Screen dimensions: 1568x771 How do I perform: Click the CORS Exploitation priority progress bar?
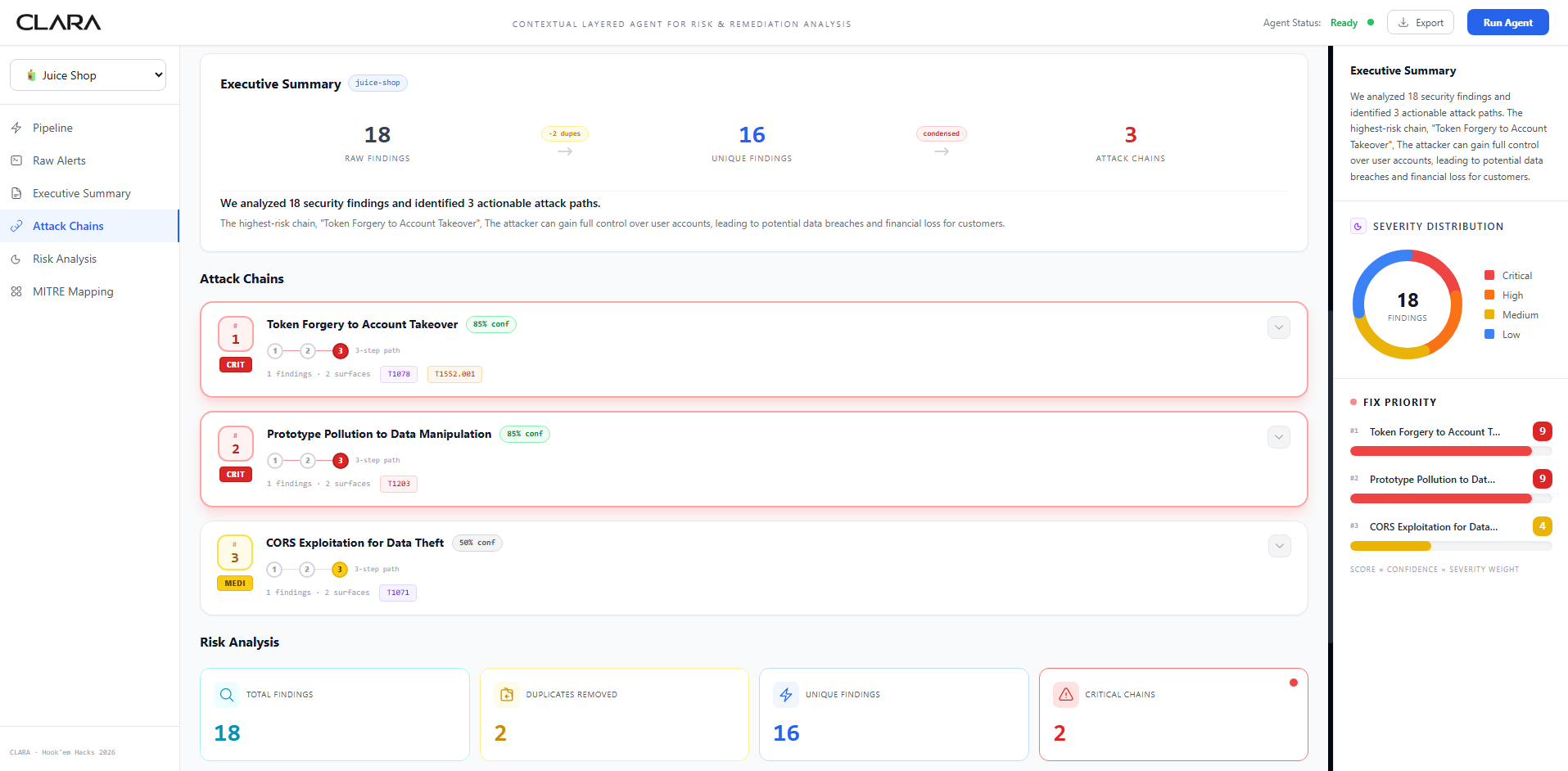pos(1451,546)
